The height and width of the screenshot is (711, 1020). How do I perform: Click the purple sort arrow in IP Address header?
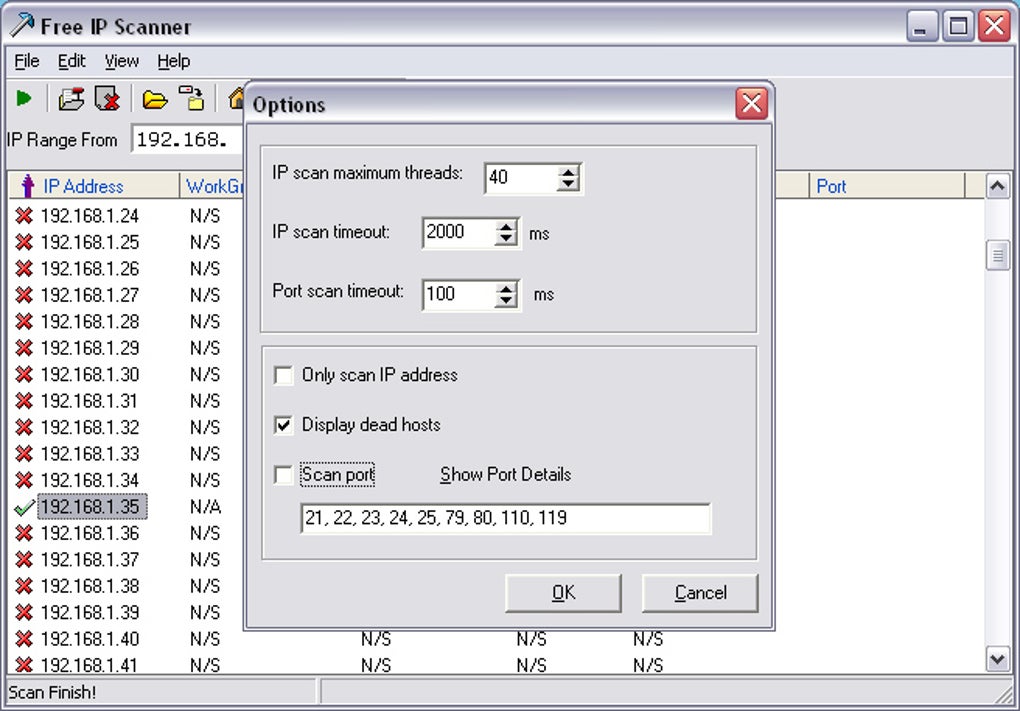tap(27, 186)
